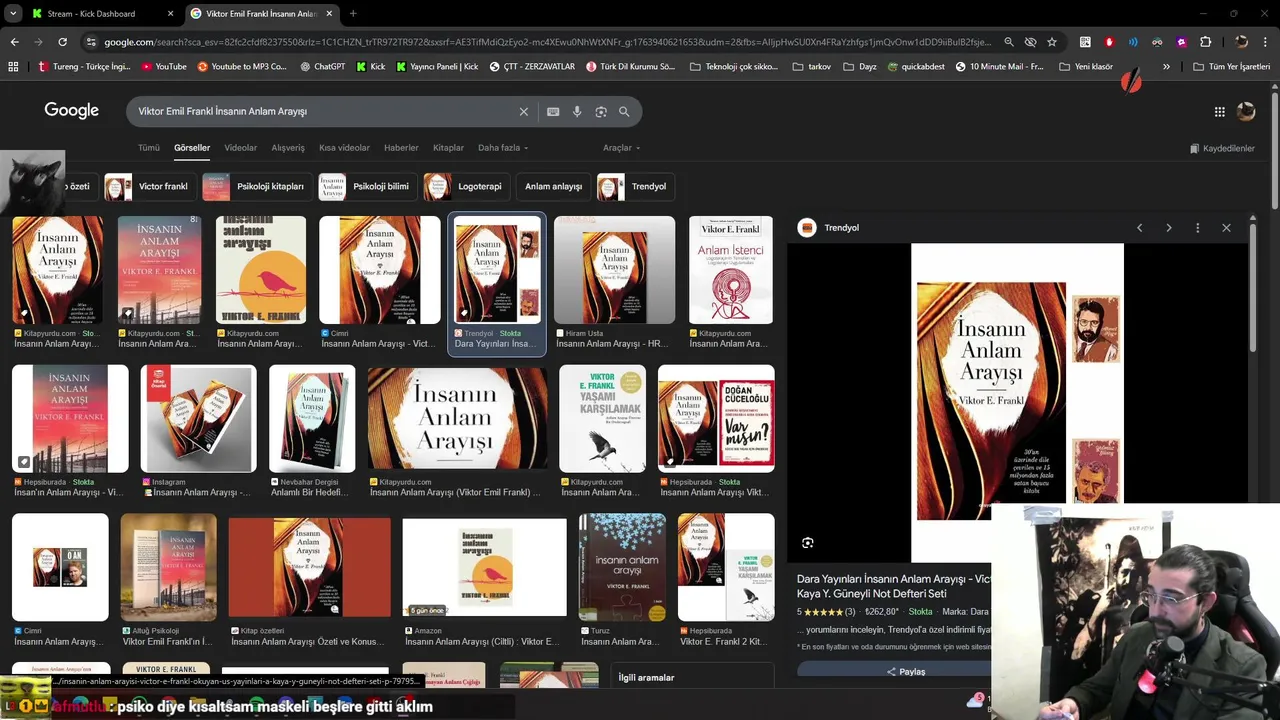This screenshot has width=1280, height=720.
Task: Filter images by Psikoloji bilimi chip
Action: 365,187
